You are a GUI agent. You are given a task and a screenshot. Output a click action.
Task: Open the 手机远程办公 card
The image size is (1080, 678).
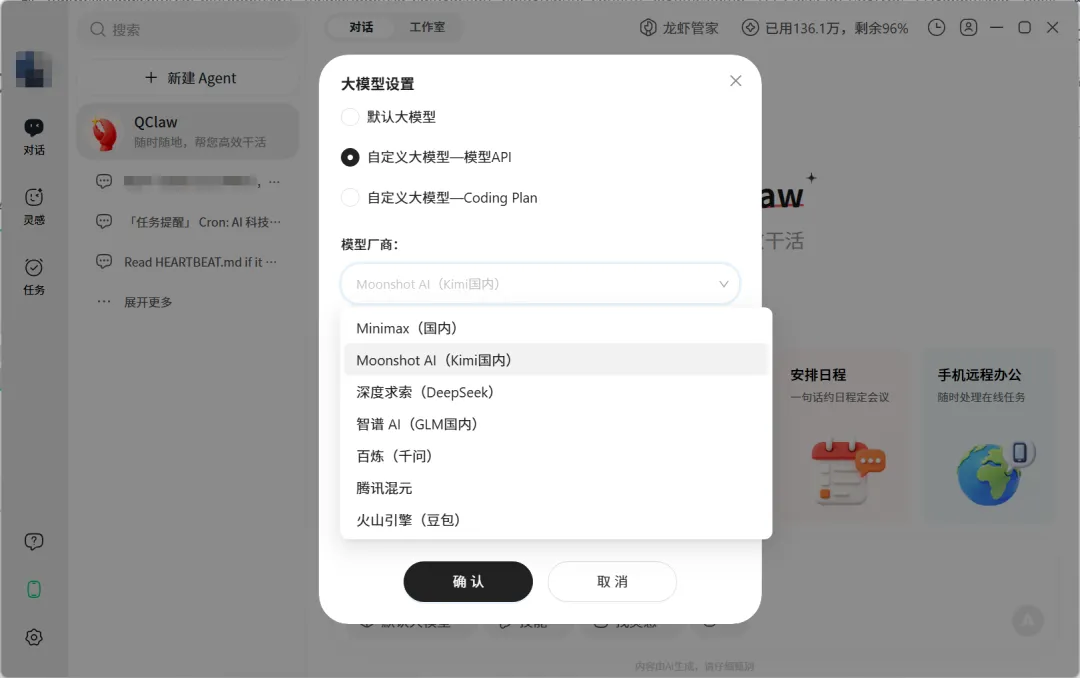click(988, 438)
